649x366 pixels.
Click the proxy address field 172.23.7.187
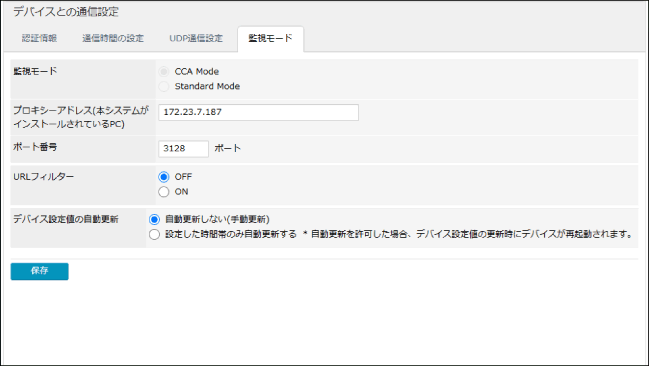pyautogui.click(x=259, y=112)
